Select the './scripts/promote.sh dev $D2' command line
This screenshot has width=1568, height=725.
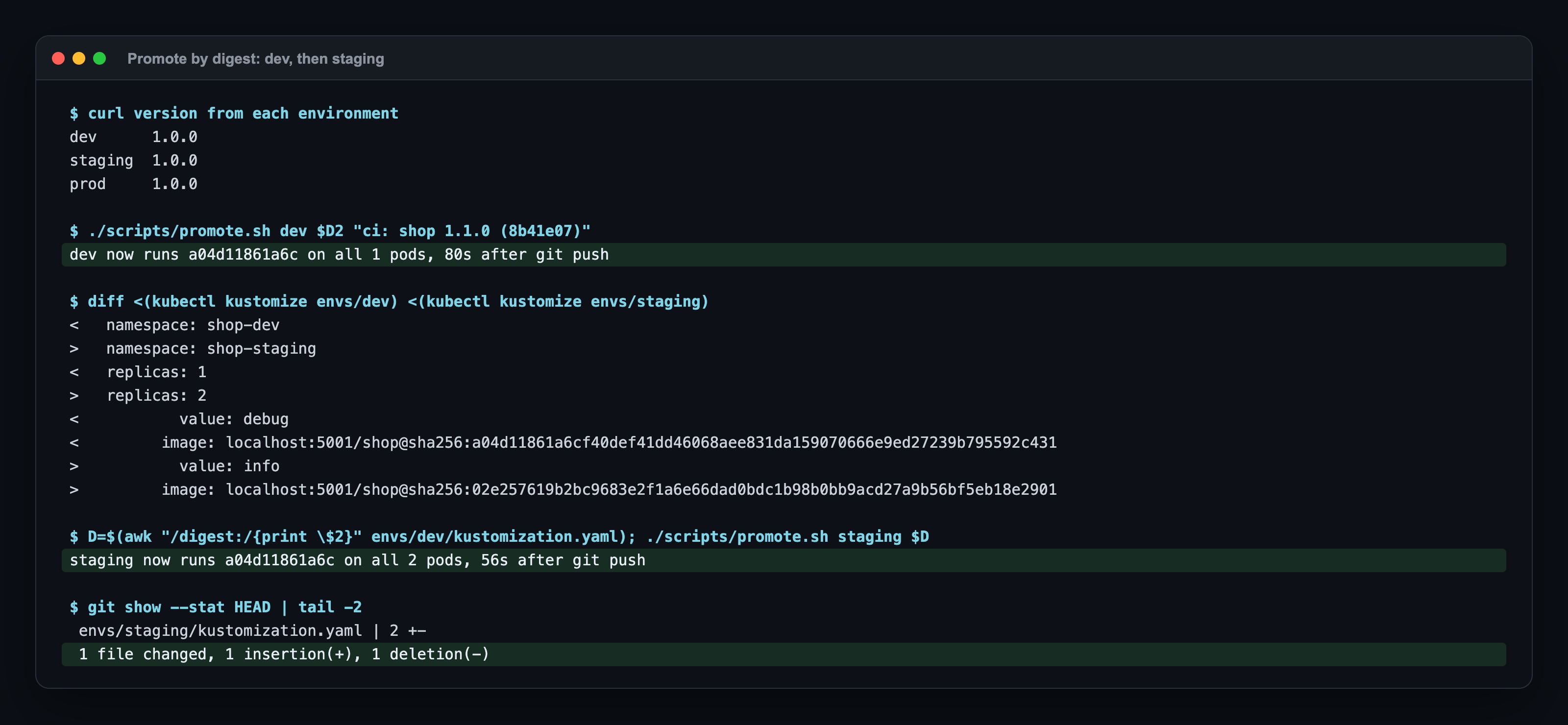[x=330, y=231]
